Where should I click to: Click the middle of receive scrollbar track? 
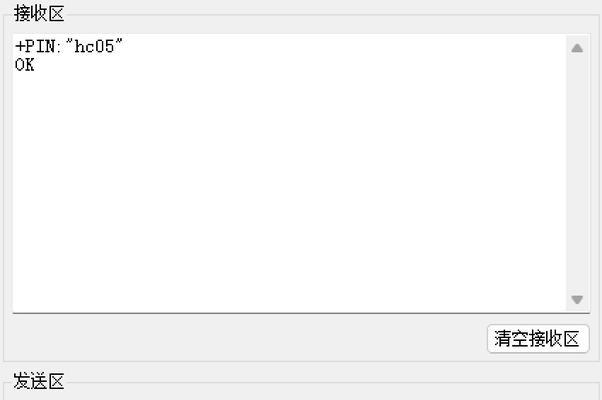(x=577, y=174)
